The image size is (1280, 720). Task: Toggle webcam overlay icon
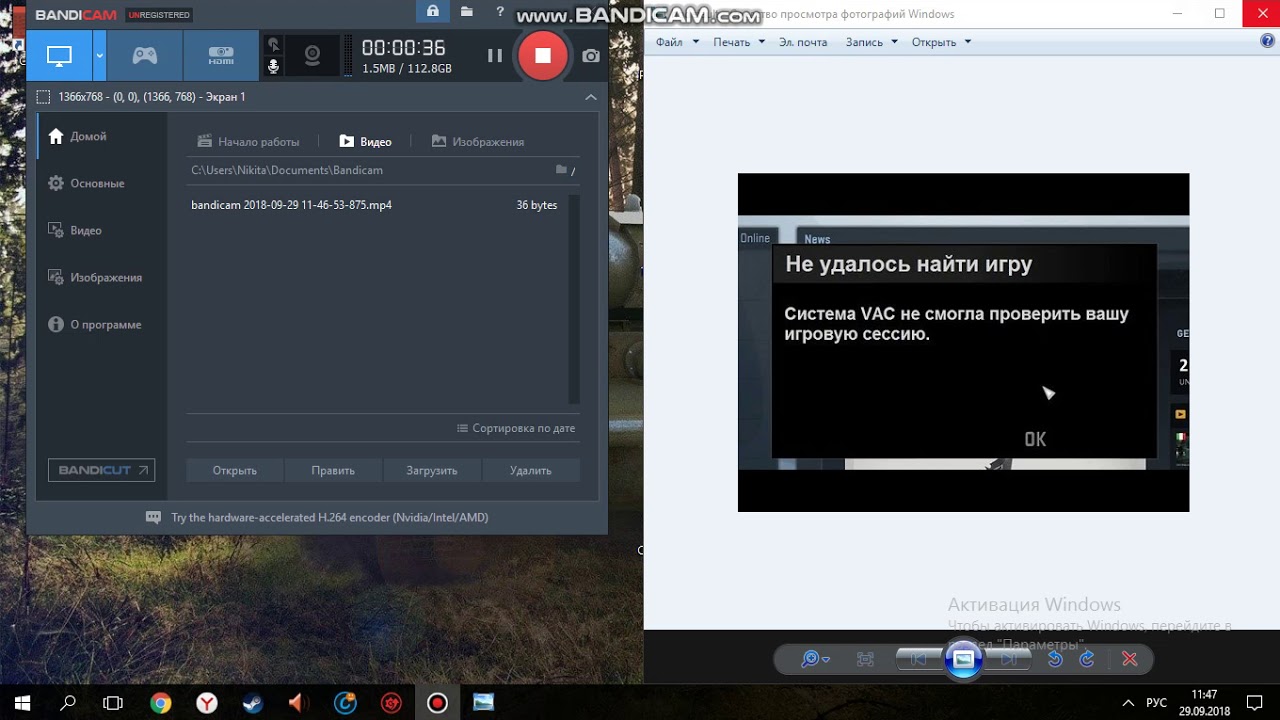pyautogui.click(x=312, y=56)
